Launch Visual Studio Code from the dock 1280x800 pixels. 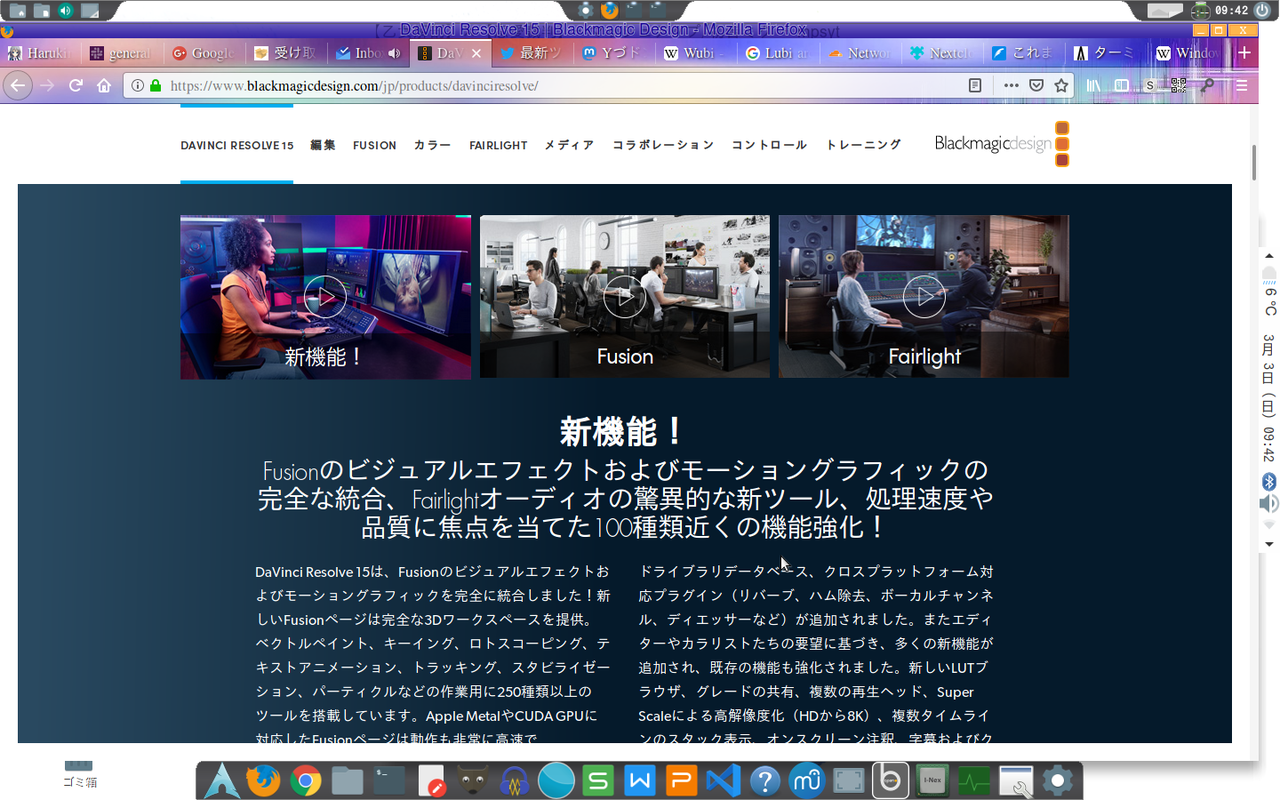(x=723, y=780)
